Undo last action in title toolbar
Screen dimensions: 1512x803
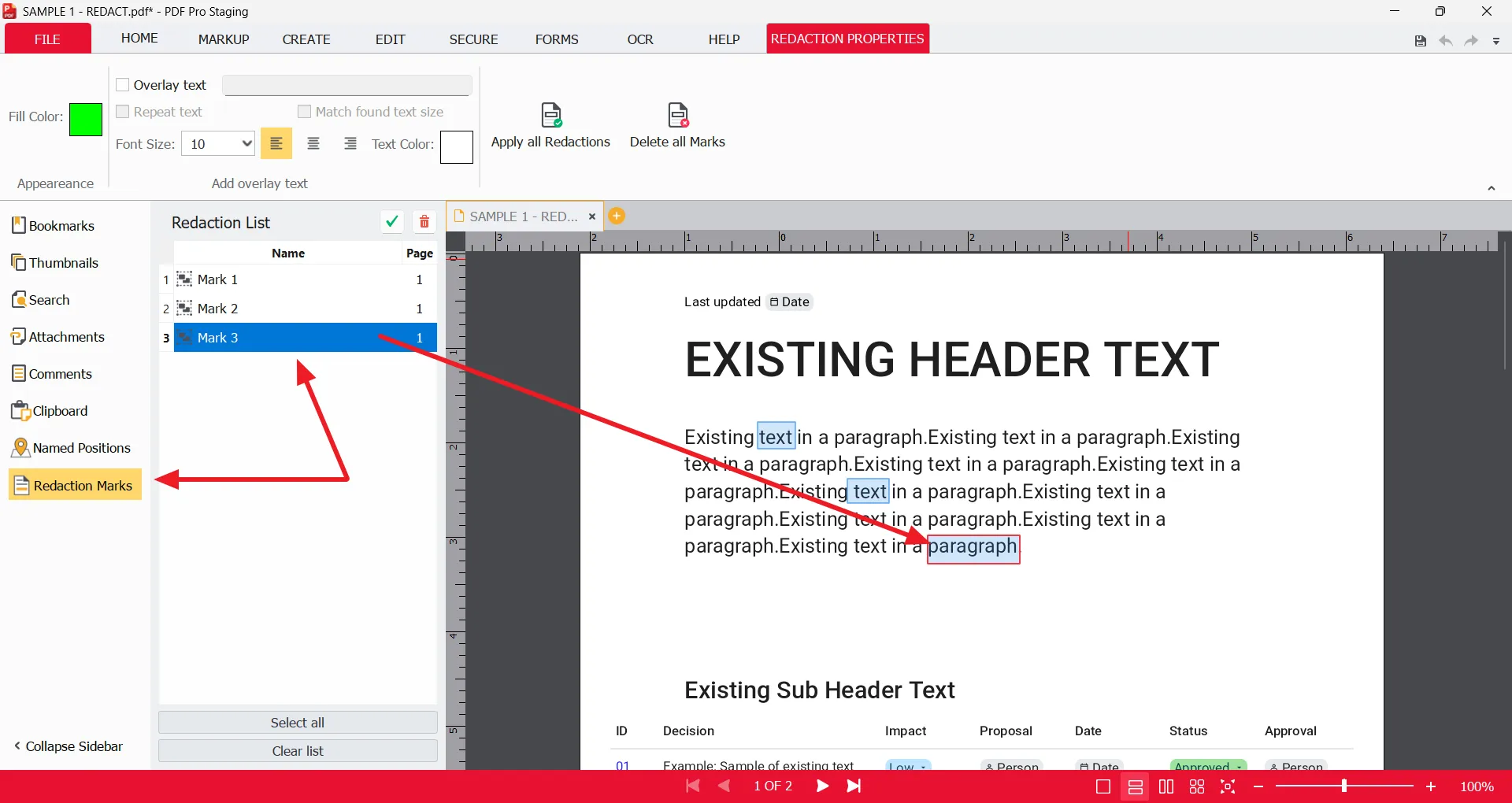tap(1445, 41)
